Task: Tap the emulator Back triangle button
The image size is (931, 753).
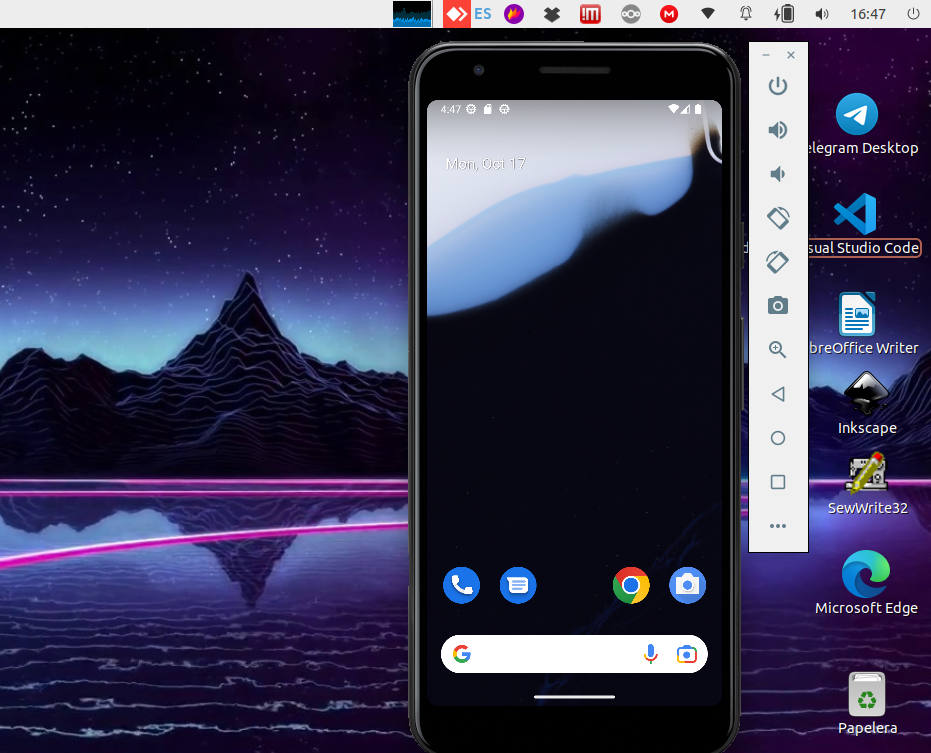Action: pos(778,394)
